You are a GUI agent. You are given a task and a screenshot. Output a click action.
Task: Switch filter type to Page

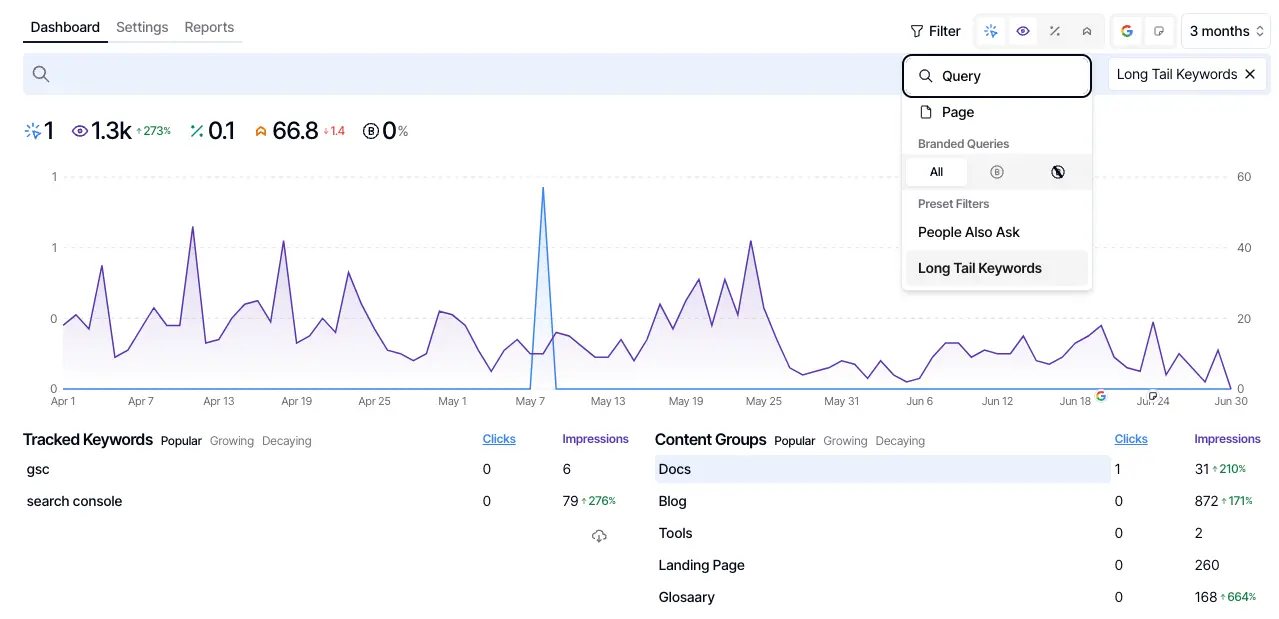pyautogui.click(x=957, y=112)
